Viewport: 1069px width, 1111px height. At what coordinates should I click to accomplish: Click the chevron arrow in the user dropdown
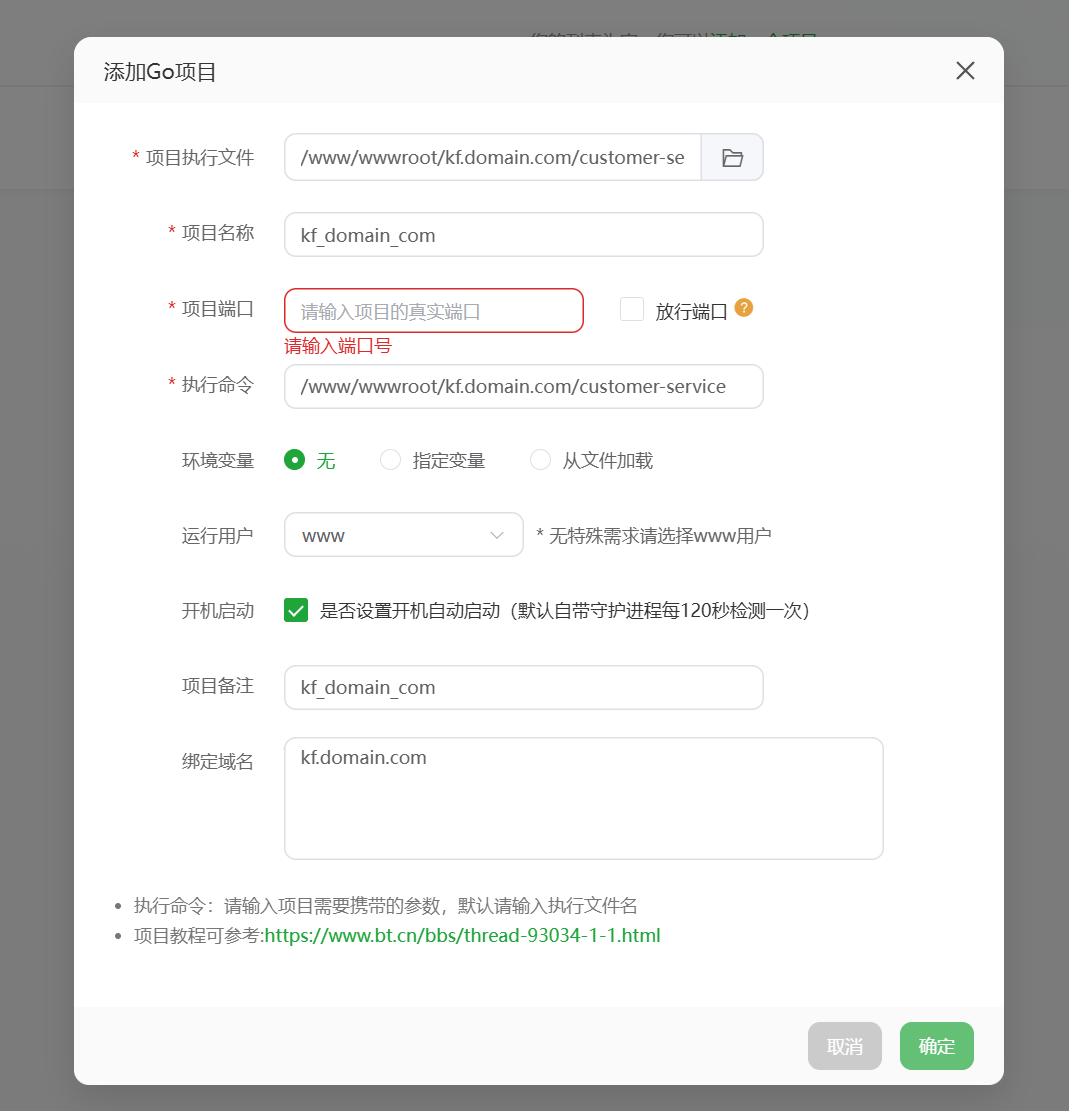point(497,535)
